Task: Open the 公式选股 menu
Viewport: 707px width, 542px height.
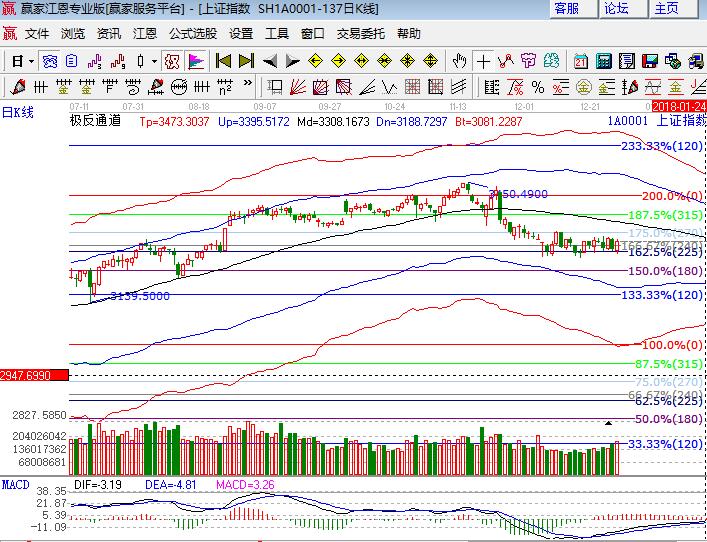Action: (192, 34)
